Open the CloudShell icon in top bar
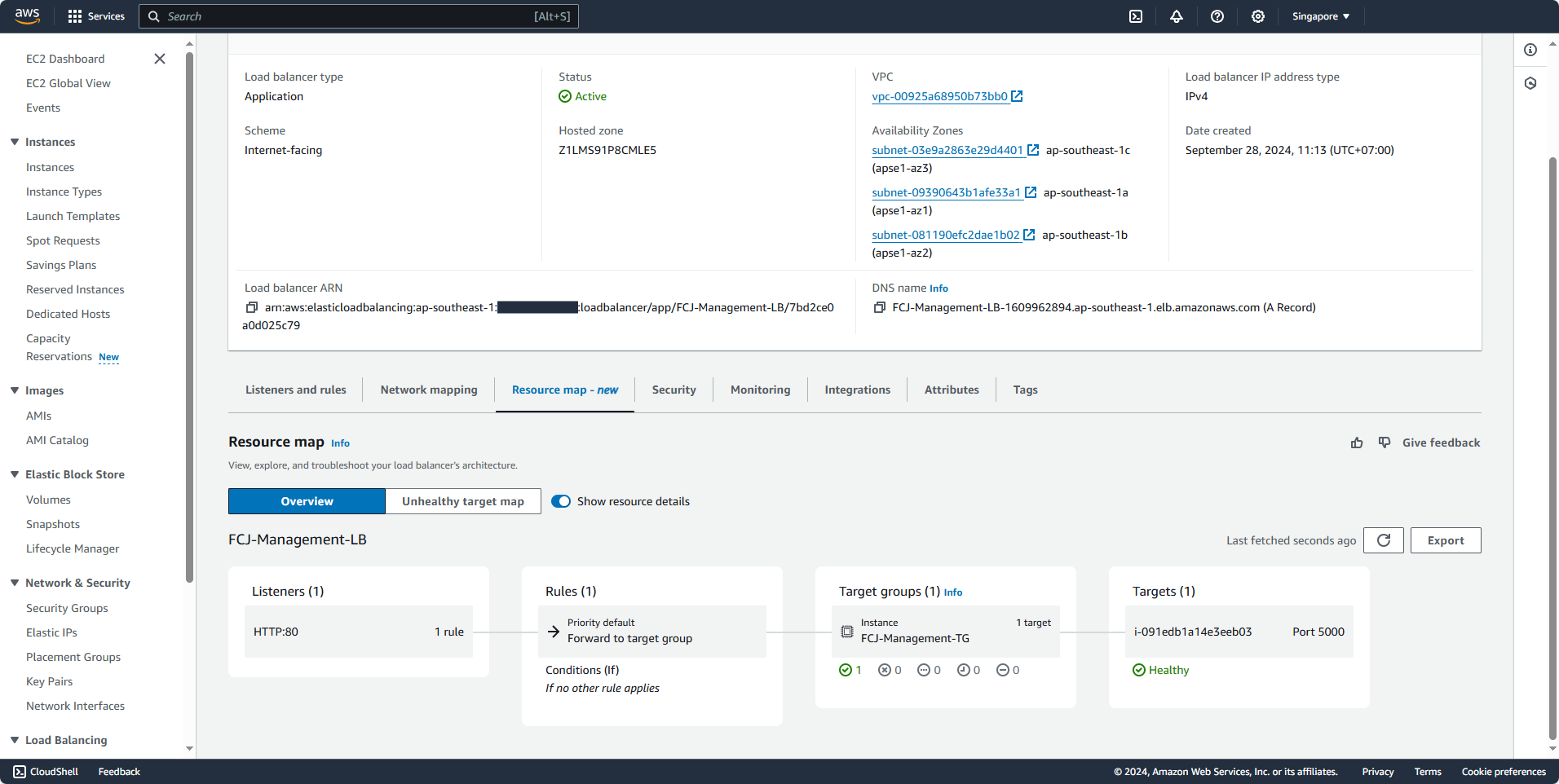This screenshot has width=1559, height=784. (x=1136, y=16)
